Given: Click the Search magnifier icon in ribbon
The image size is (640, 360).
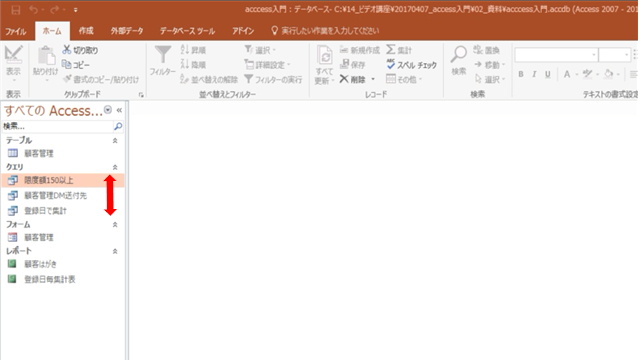Looking at the screenshot, I should coord(459,54).
